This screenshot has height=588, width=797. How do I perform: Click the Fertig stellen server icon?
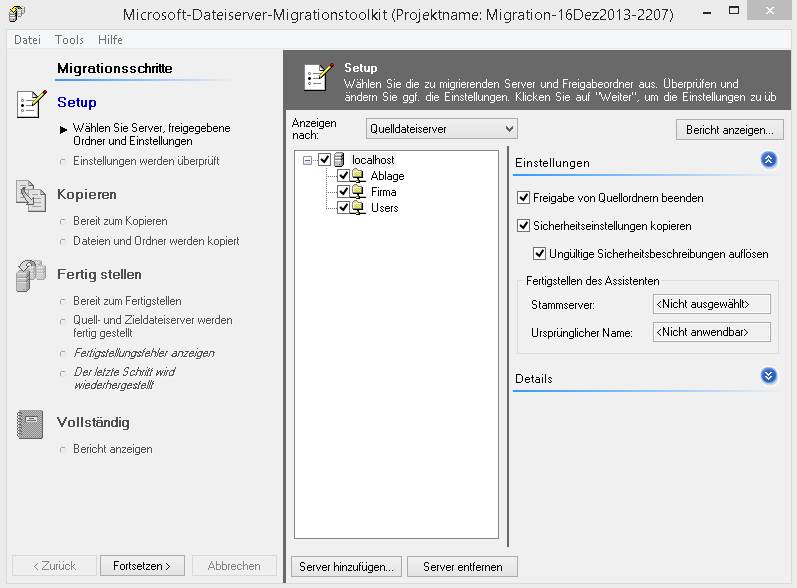pyautogui.click(x=30, y=275)
